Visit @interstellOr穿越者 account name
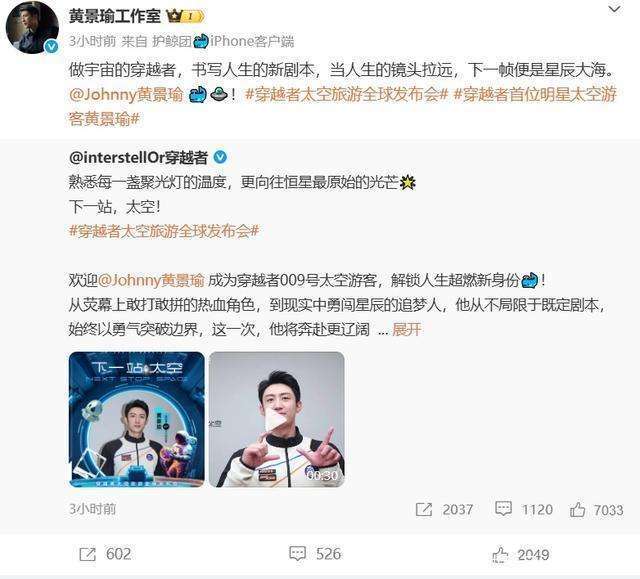 (x=138, y=158)
